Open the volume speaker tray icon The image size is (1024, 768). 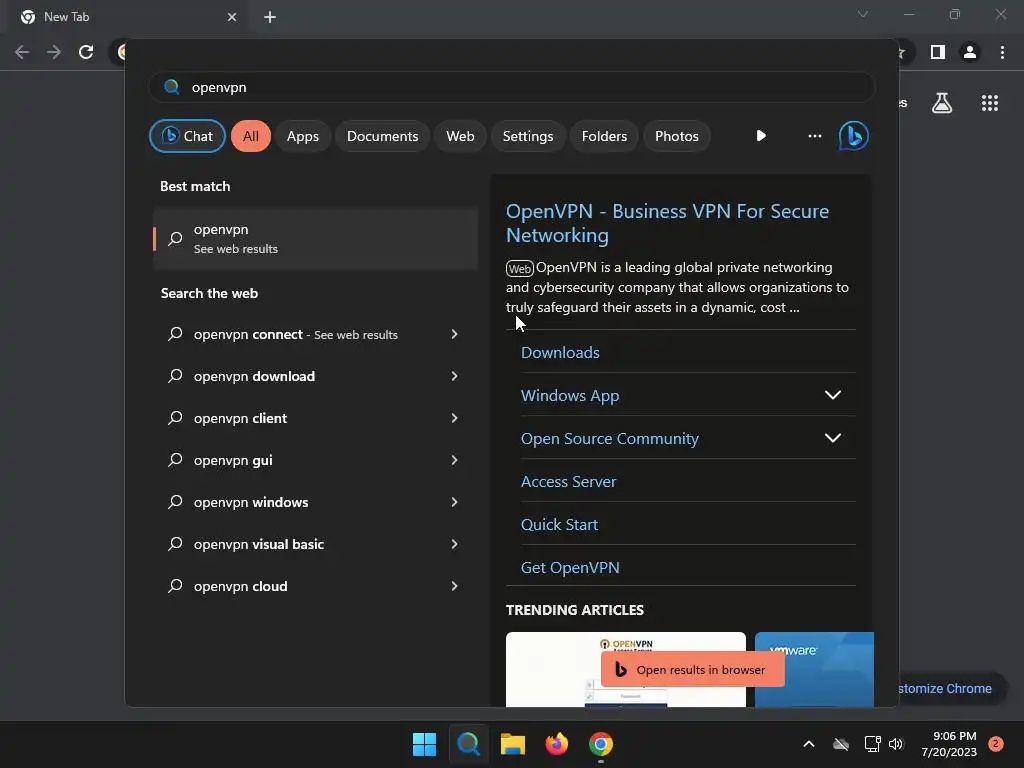click(896, 744)
